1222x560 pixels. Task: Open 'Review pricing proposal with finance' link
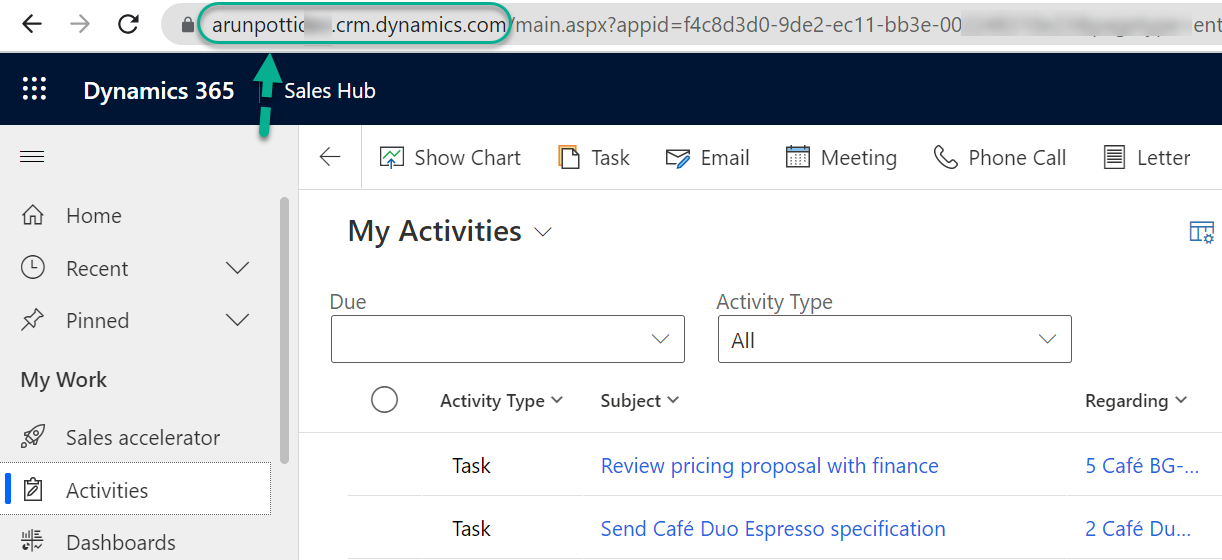pyautogui.click(x=769, y=466)
